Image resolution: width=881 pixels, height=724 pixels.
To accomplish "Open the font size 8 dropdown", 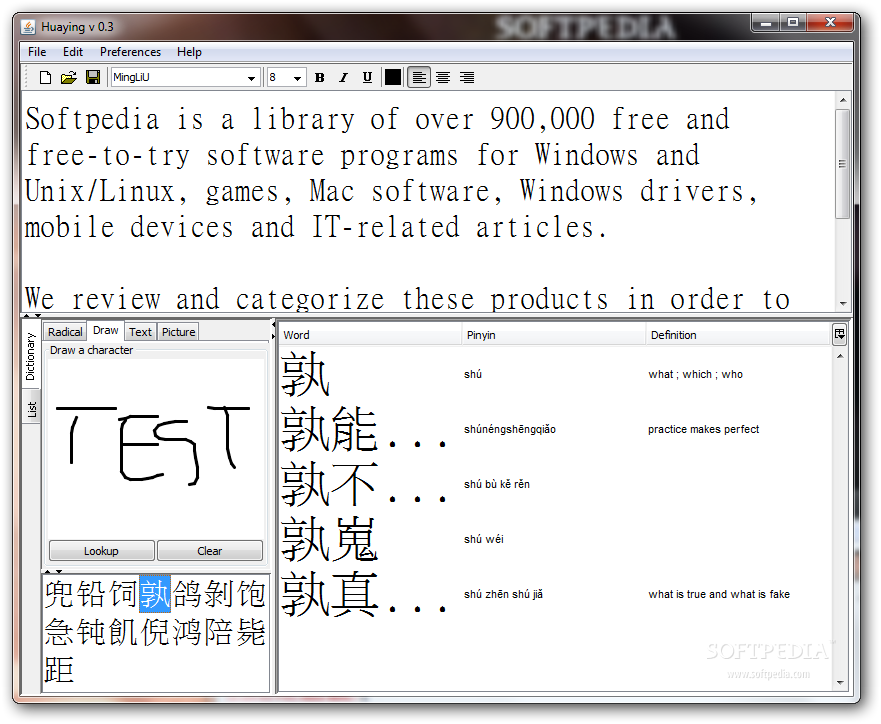I will pos(297,78).
